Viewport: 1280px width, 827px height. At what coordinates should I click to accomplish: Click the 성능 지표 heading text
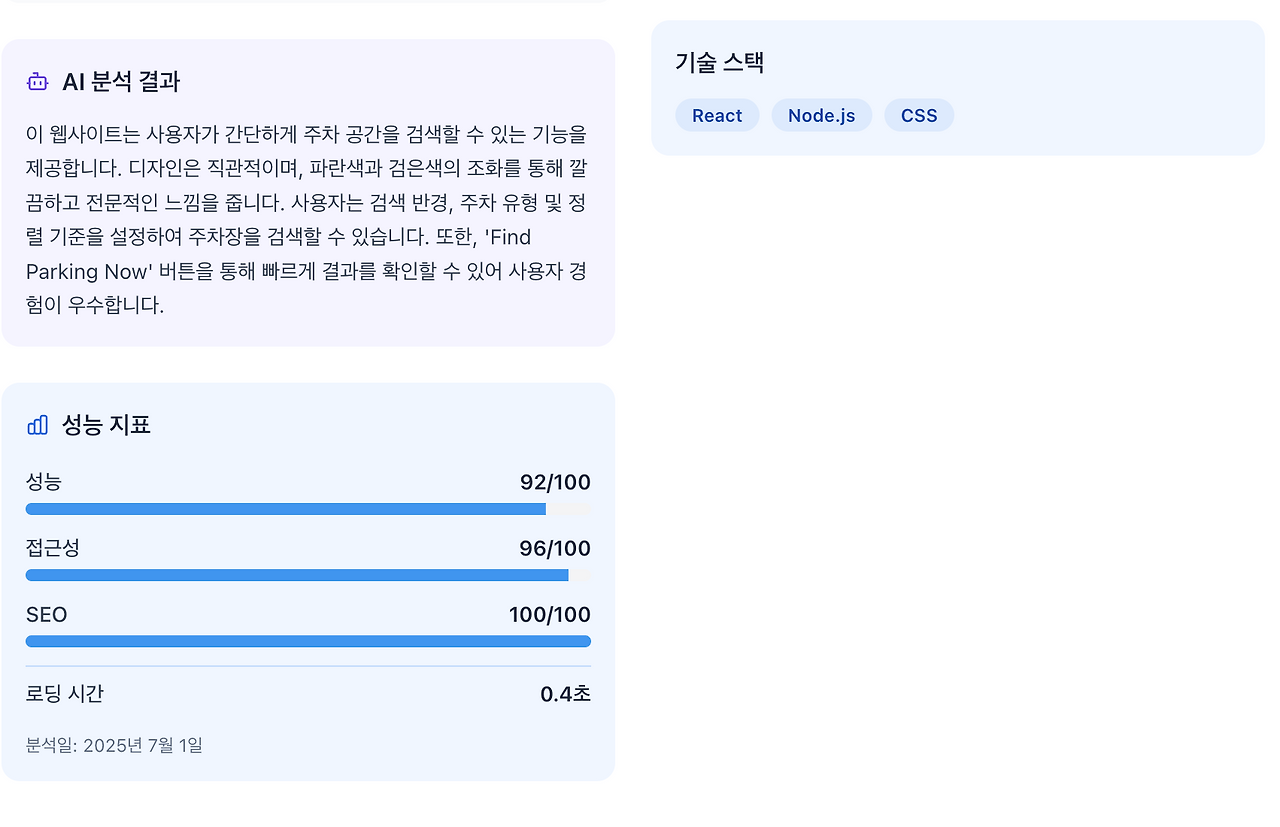(x=106, y=425)
